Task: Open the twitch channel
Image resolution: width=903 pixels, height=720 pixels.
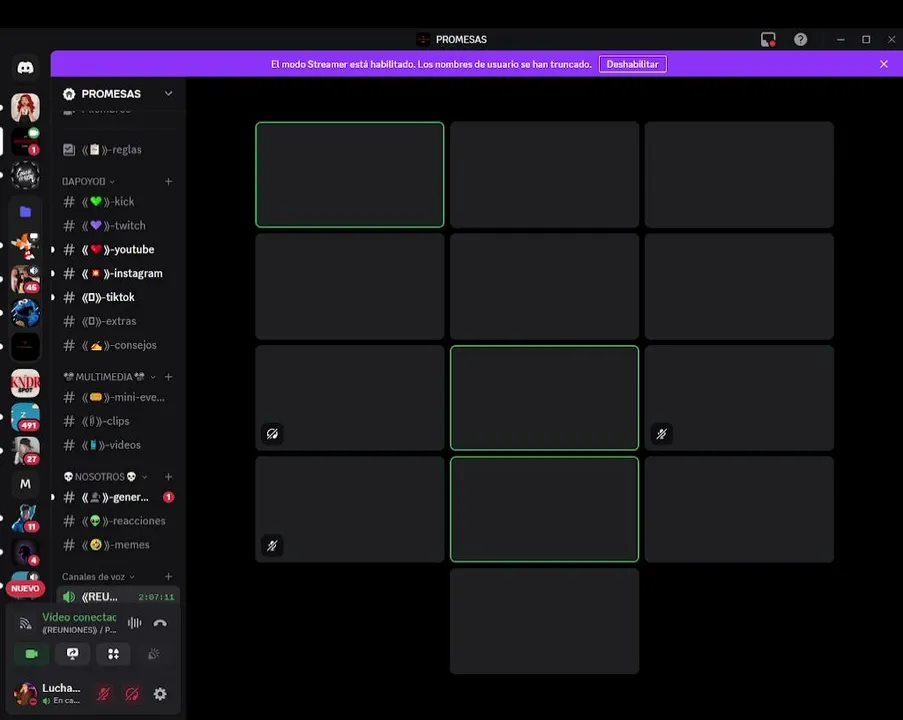Action: [x=117, y=226]
